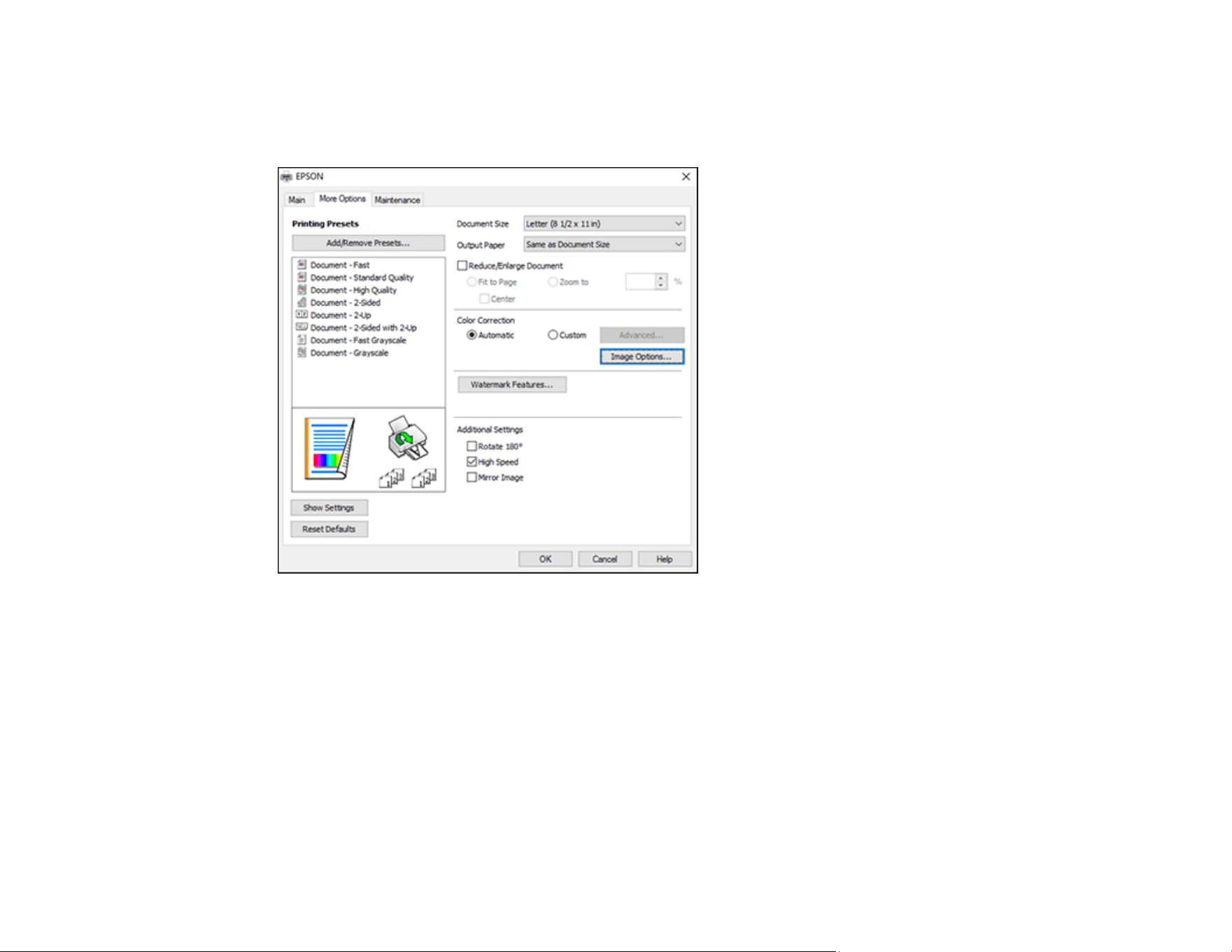Select the Document - Fast Grayscale icon

(x=302, y=340)
